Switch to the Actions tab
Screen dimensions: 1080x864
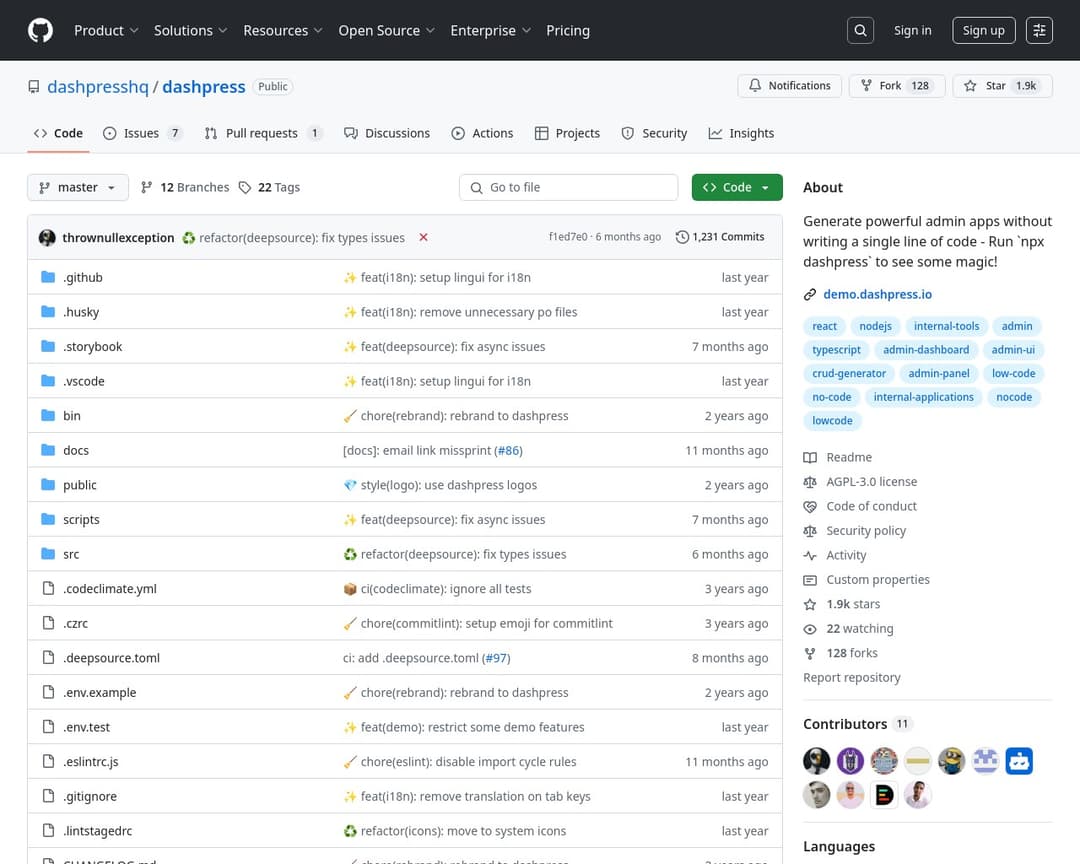pyautogui.click(x=482, y=133)
